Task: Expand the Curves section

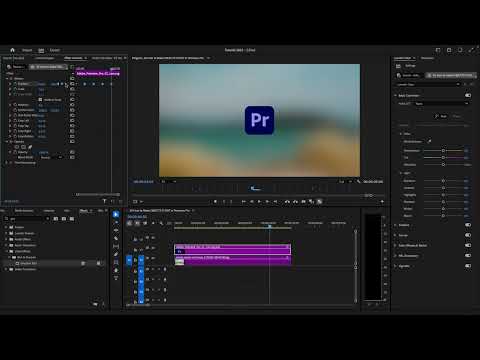Action: coord(396,235)
